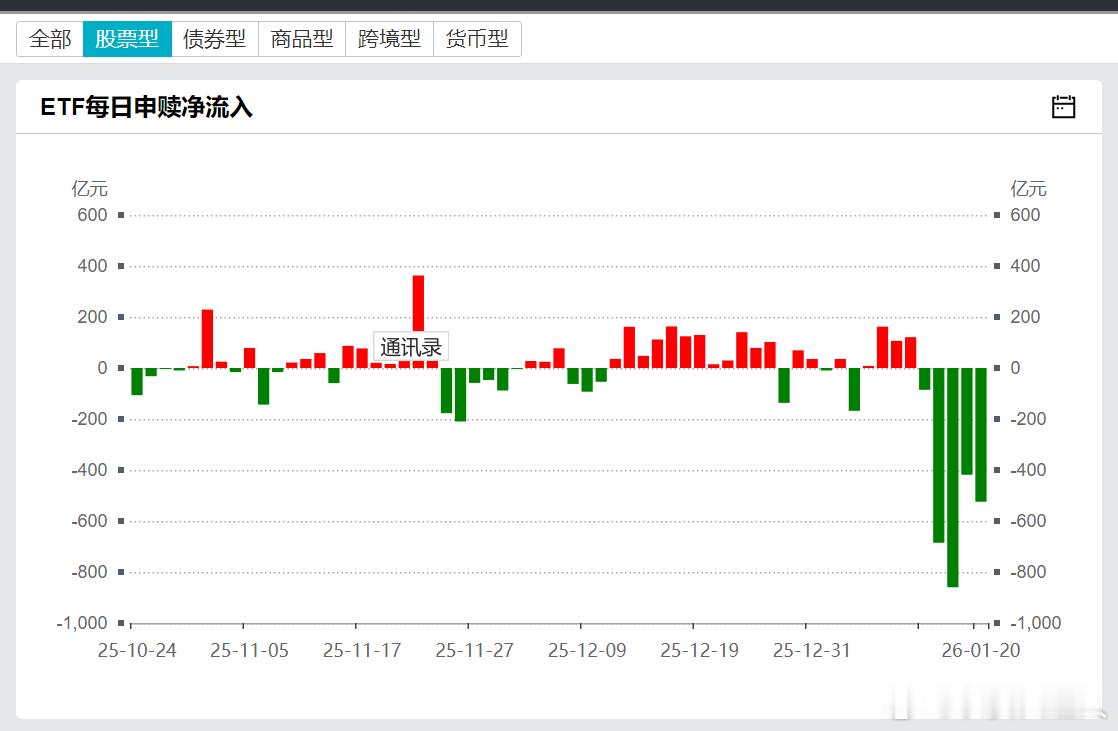The image size is (1118, 731).
Task: Select the 货币型 tab
Action: pos(477,39)
